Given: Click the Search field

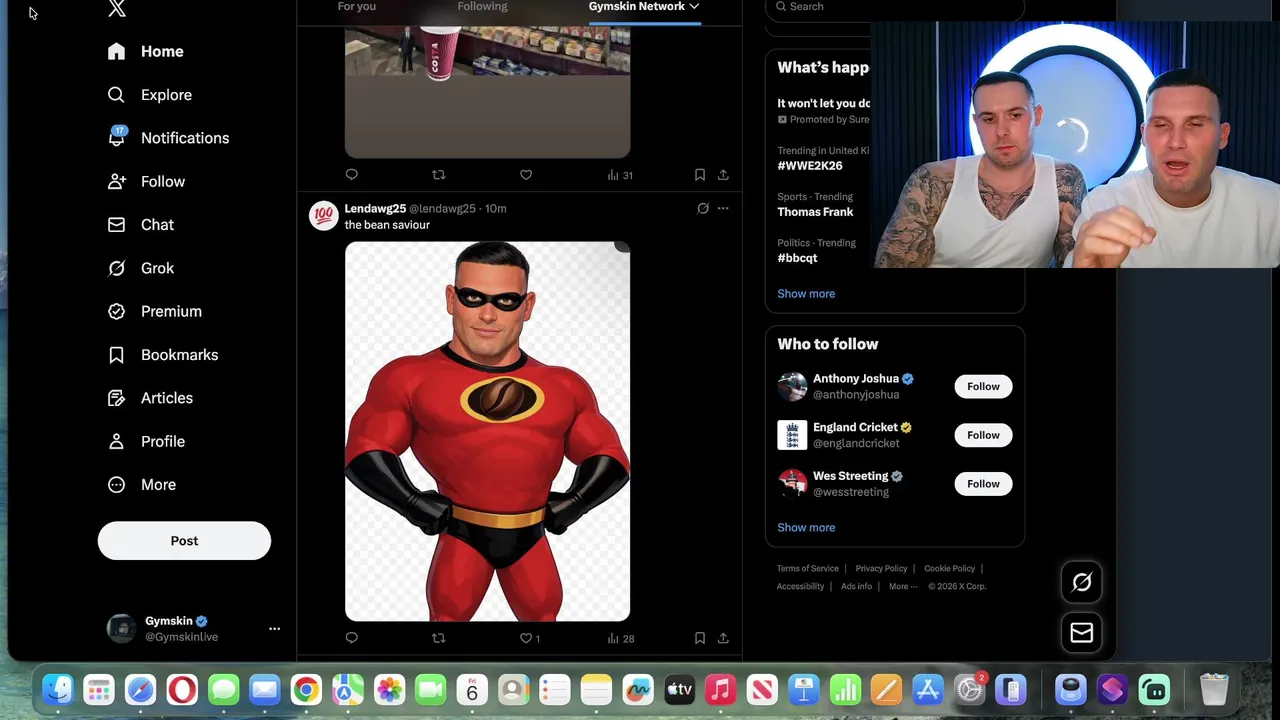Looking at the screenshot, I should pyautogui.click(x=895, y=8).
